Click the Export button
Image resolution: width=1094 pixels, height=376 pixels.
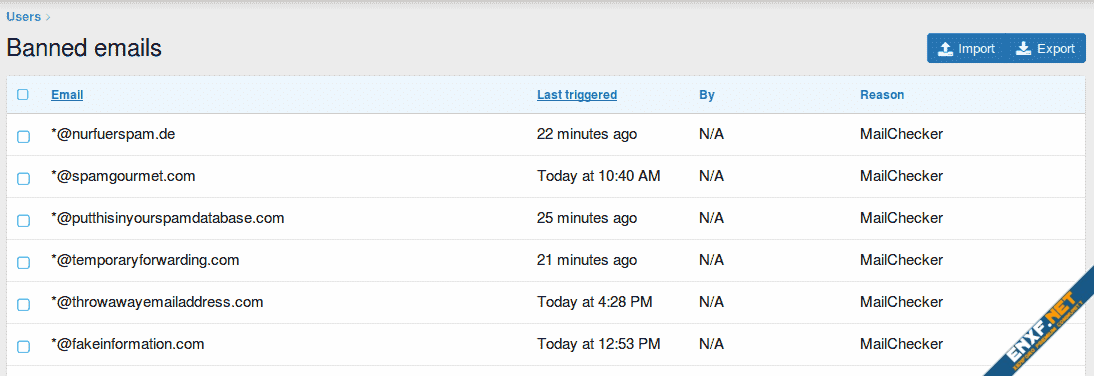click(x=1045, y=49)
